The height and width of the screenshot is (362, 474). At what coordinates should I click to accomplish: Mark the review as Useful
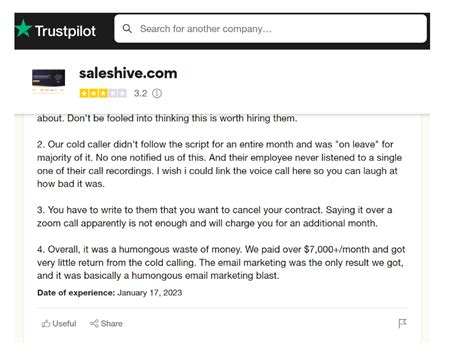59,323
